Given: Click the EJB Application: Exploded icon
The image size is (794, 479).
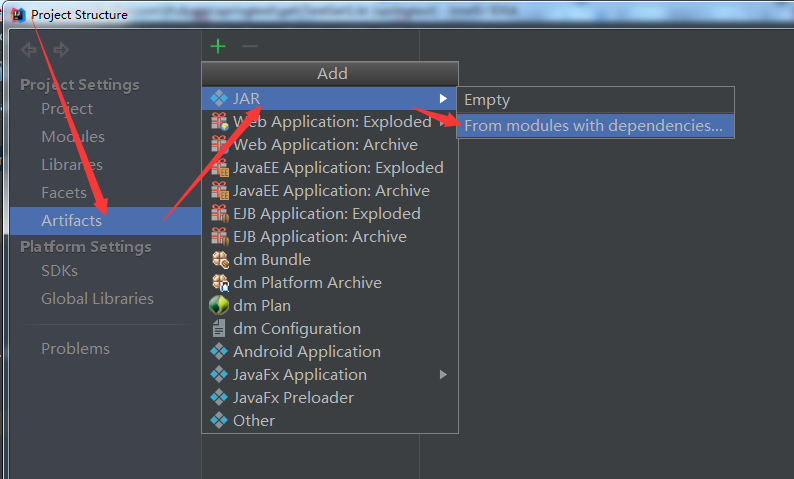Looking at the screenshot, I should tap(220, 214).
